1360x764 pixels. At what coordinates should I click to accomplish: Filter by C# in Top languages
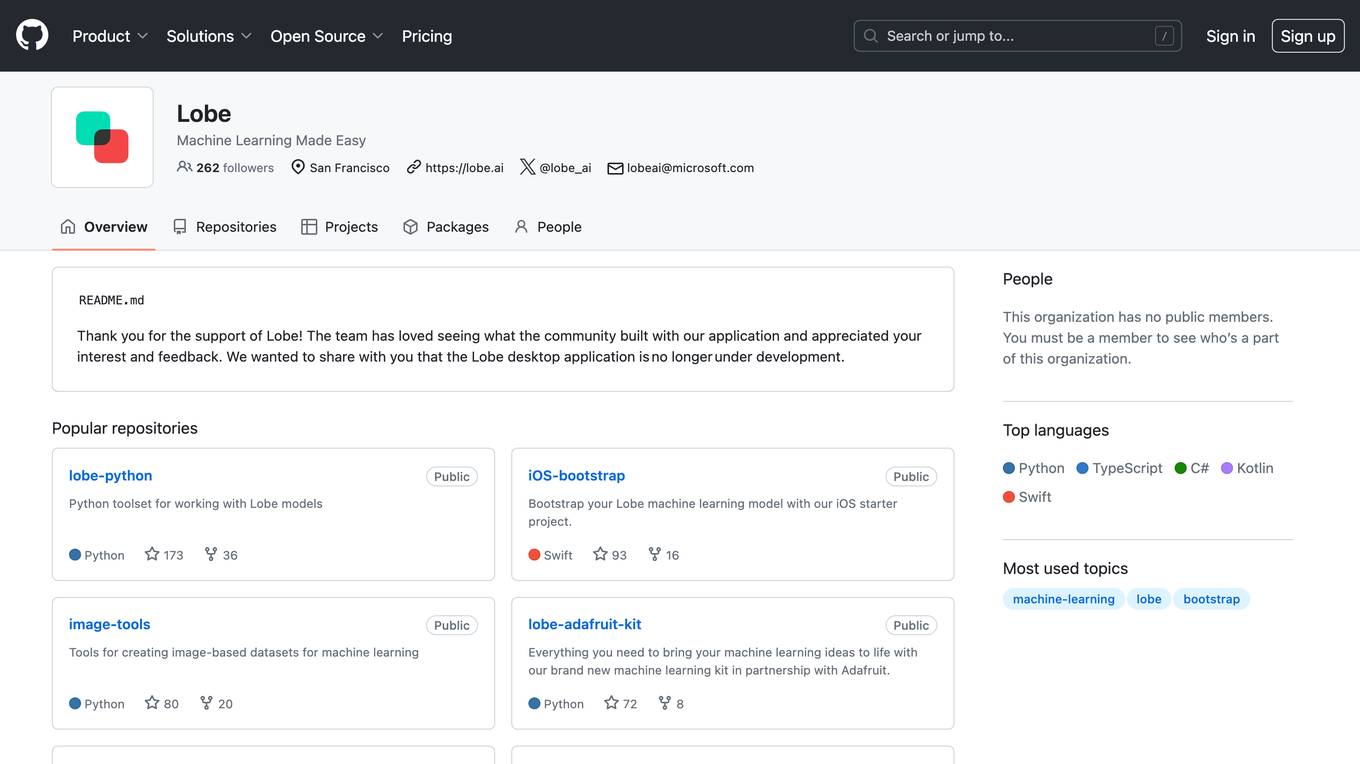coord(1192,468)
